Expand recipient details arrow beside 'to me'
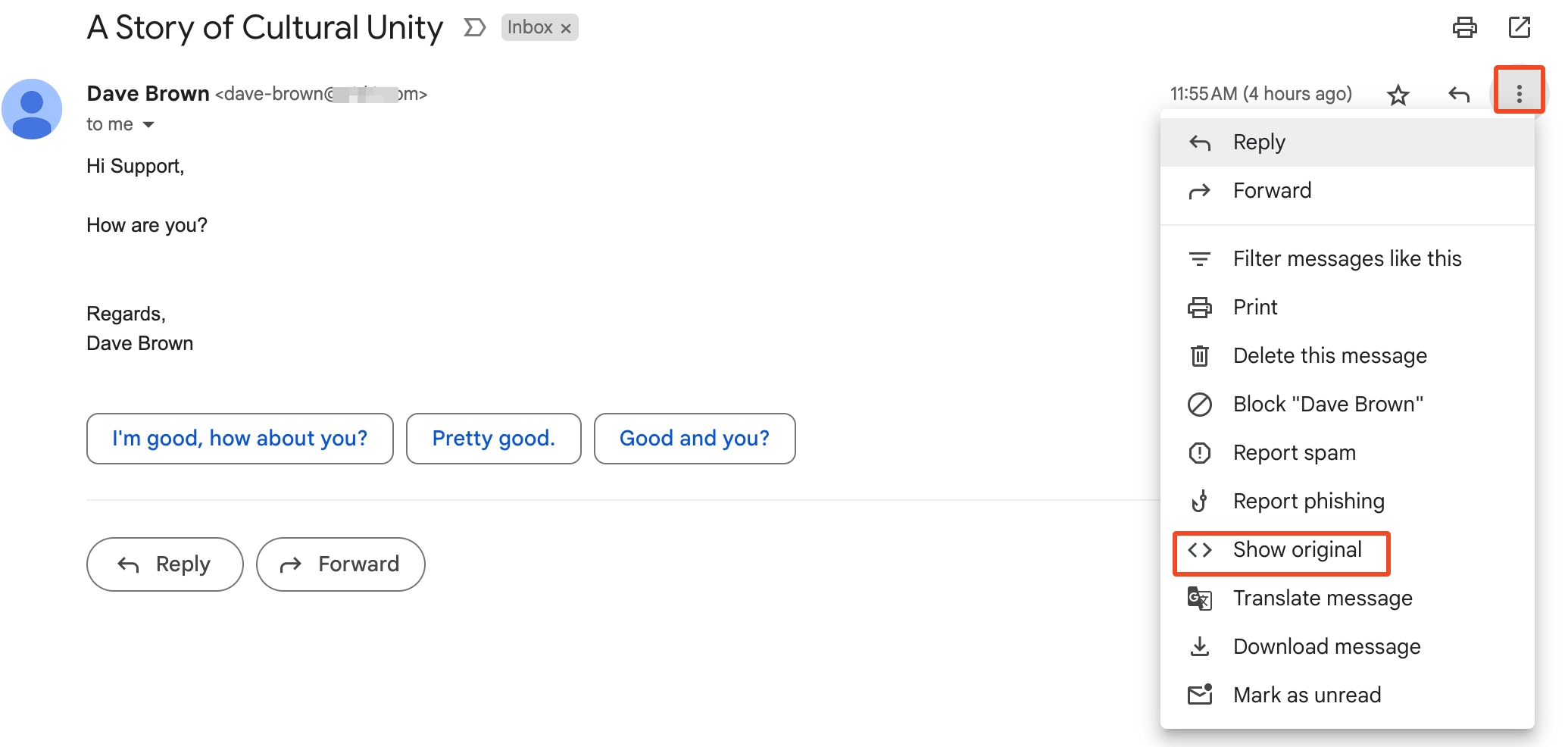 pyautogui.click(x=148, y=125)
